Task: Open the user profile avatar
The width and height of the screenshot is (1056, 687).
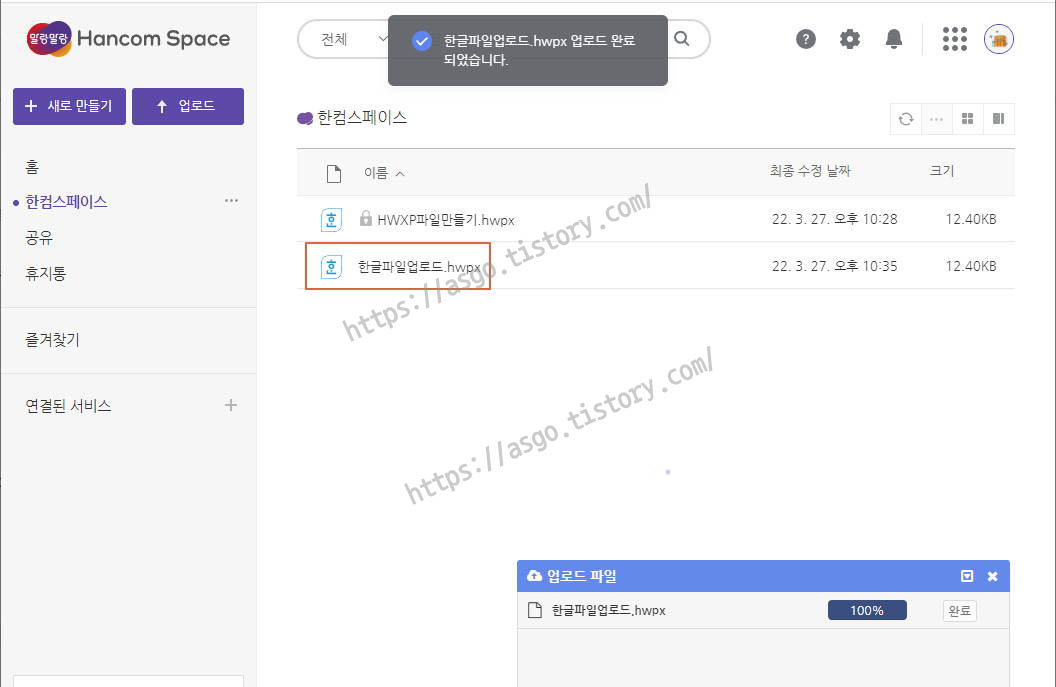Action: 998,39
